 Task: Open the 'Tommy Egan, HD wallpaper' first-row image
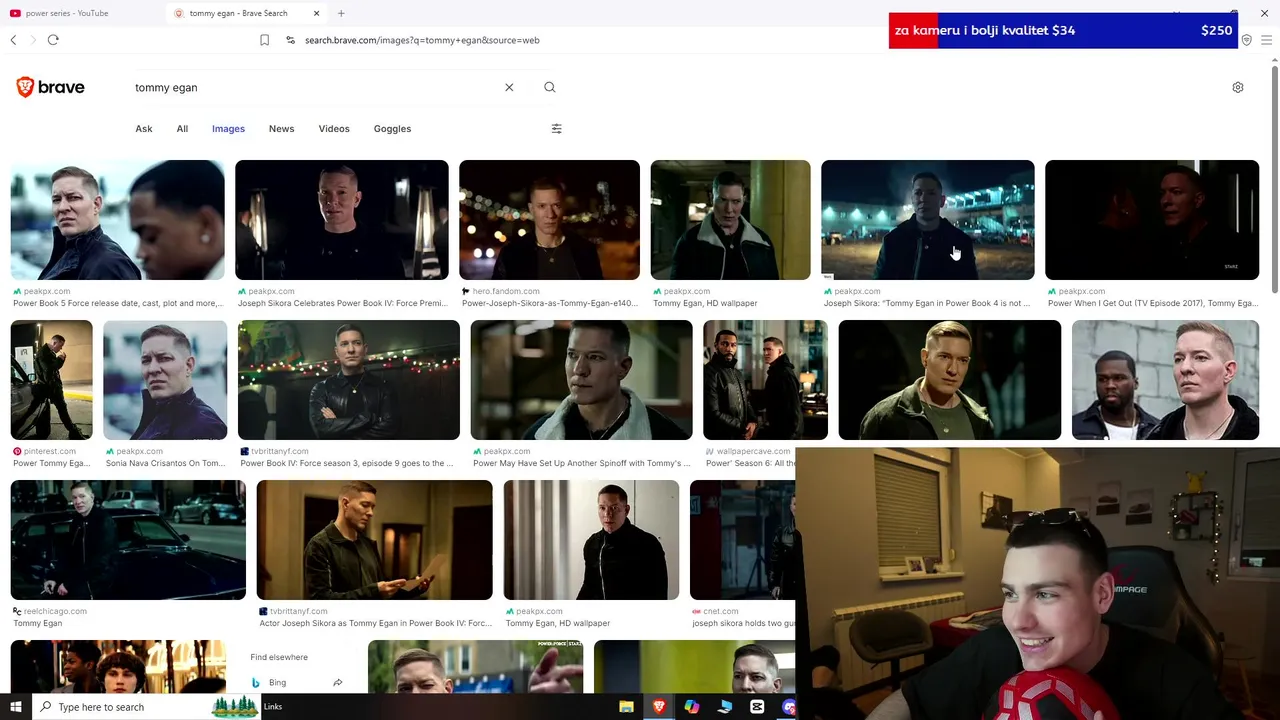click(x=730, y=220)
